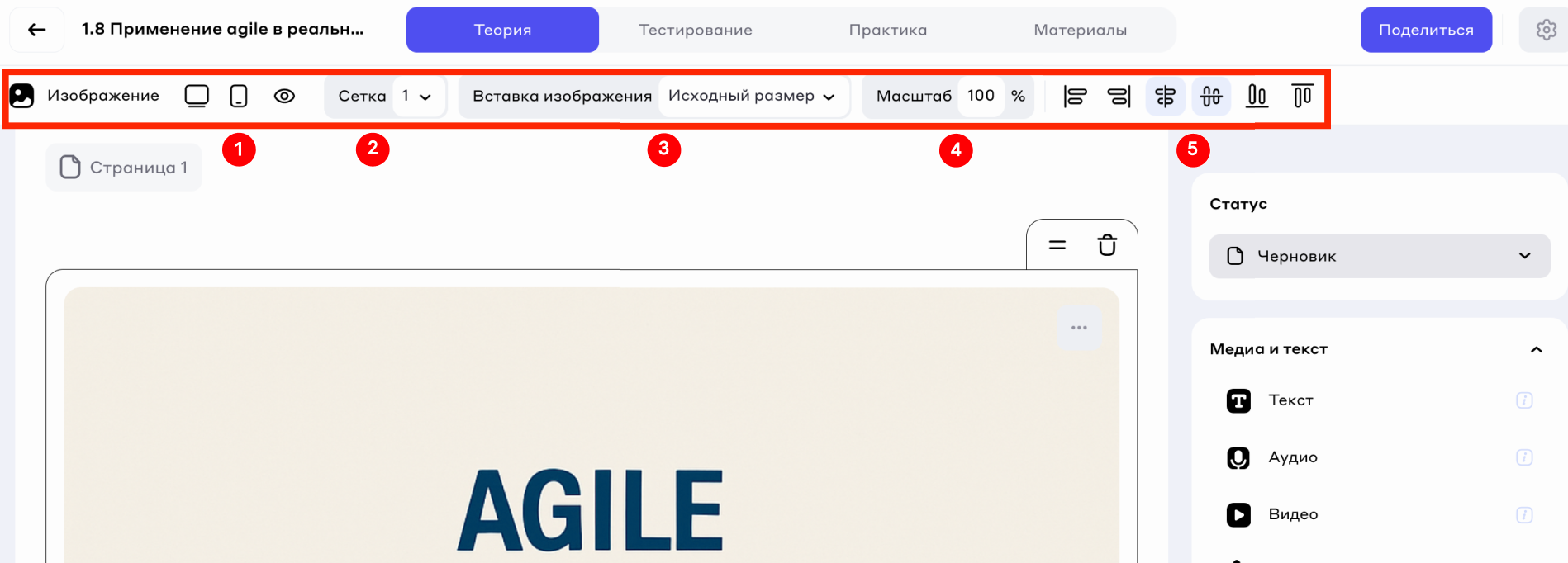Switch to desktop view mode
This screenshot has height=563, width=1568.
[x=197, y=96]
